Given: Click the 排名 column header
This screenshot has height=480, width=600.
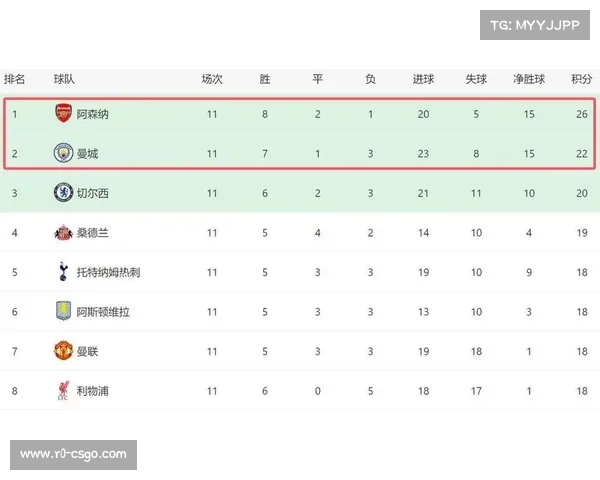Looking at the screenshot, I should pos(15,79).
